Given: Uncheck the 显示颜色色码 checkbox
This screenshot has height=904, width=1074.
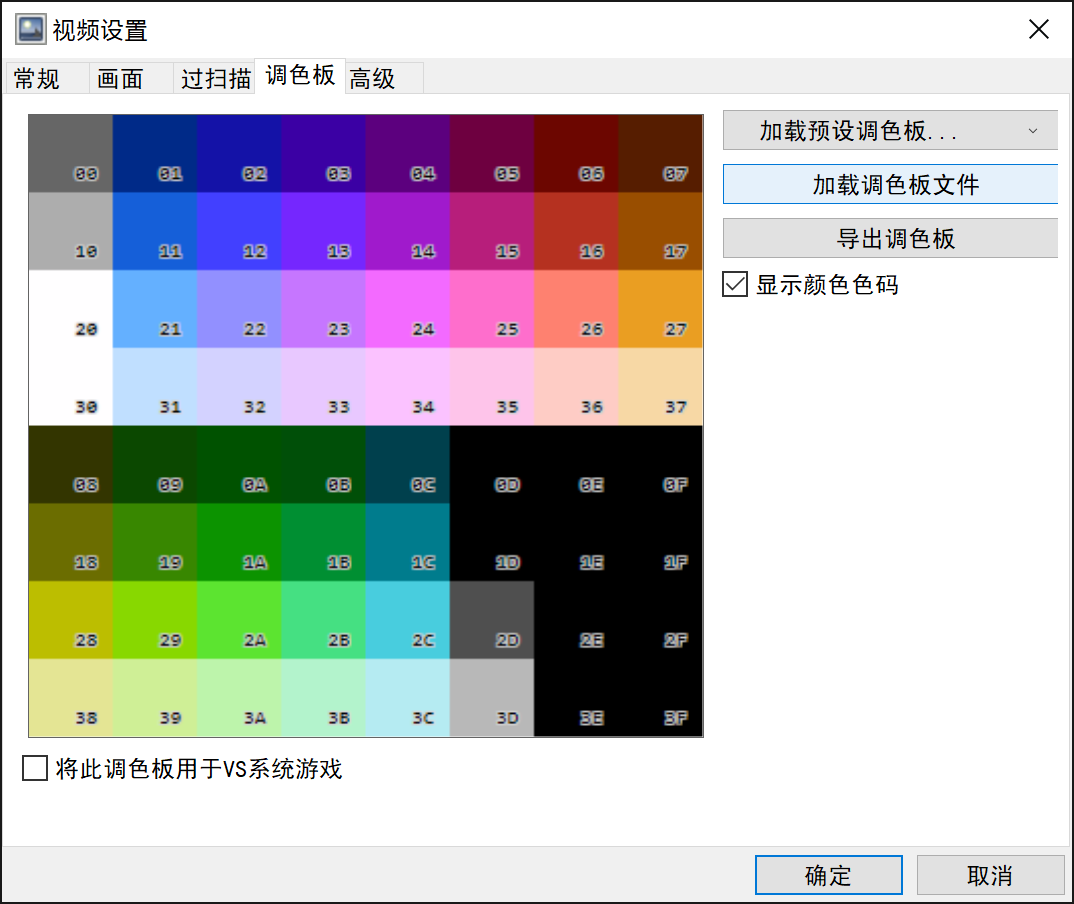Looking at the screenshot, I should click(x=735, y=284).
